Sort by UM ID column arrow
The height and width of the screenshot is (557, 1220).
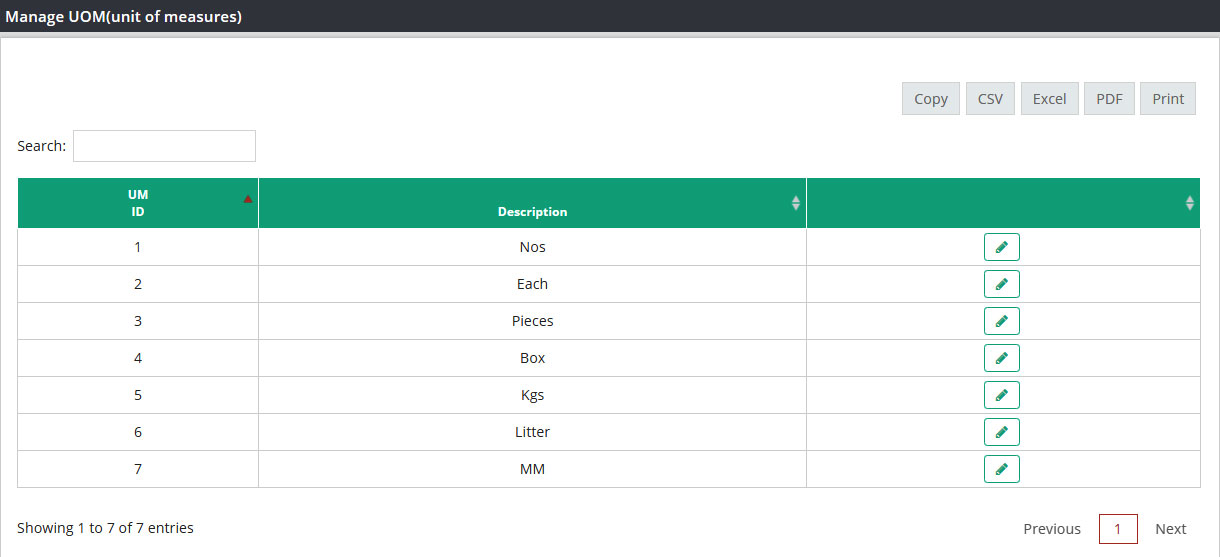tap(248, 199)
